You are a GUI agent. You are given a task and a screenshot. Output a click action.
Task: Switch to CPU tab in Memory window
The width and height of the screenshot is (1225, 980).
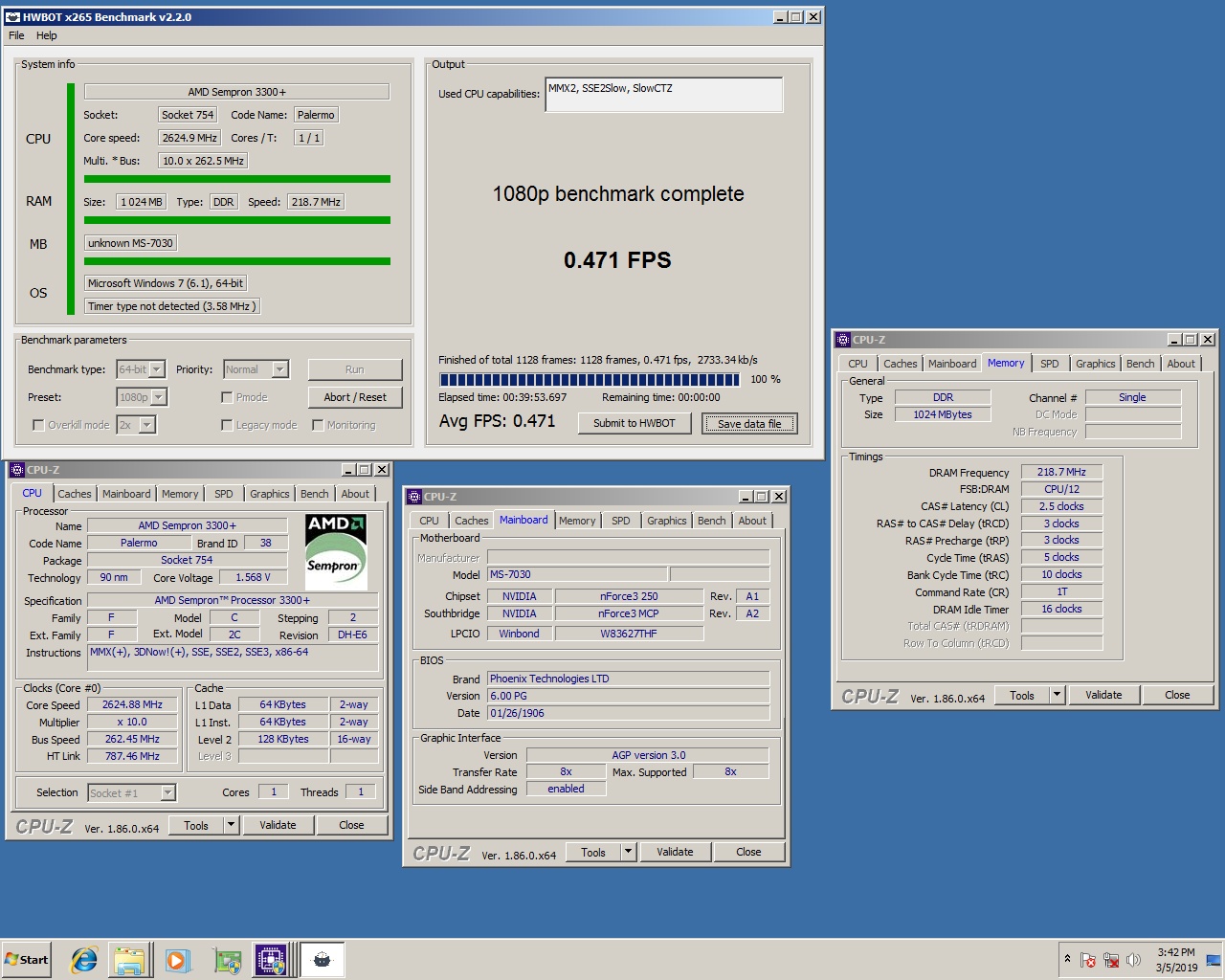coord(857,364)
